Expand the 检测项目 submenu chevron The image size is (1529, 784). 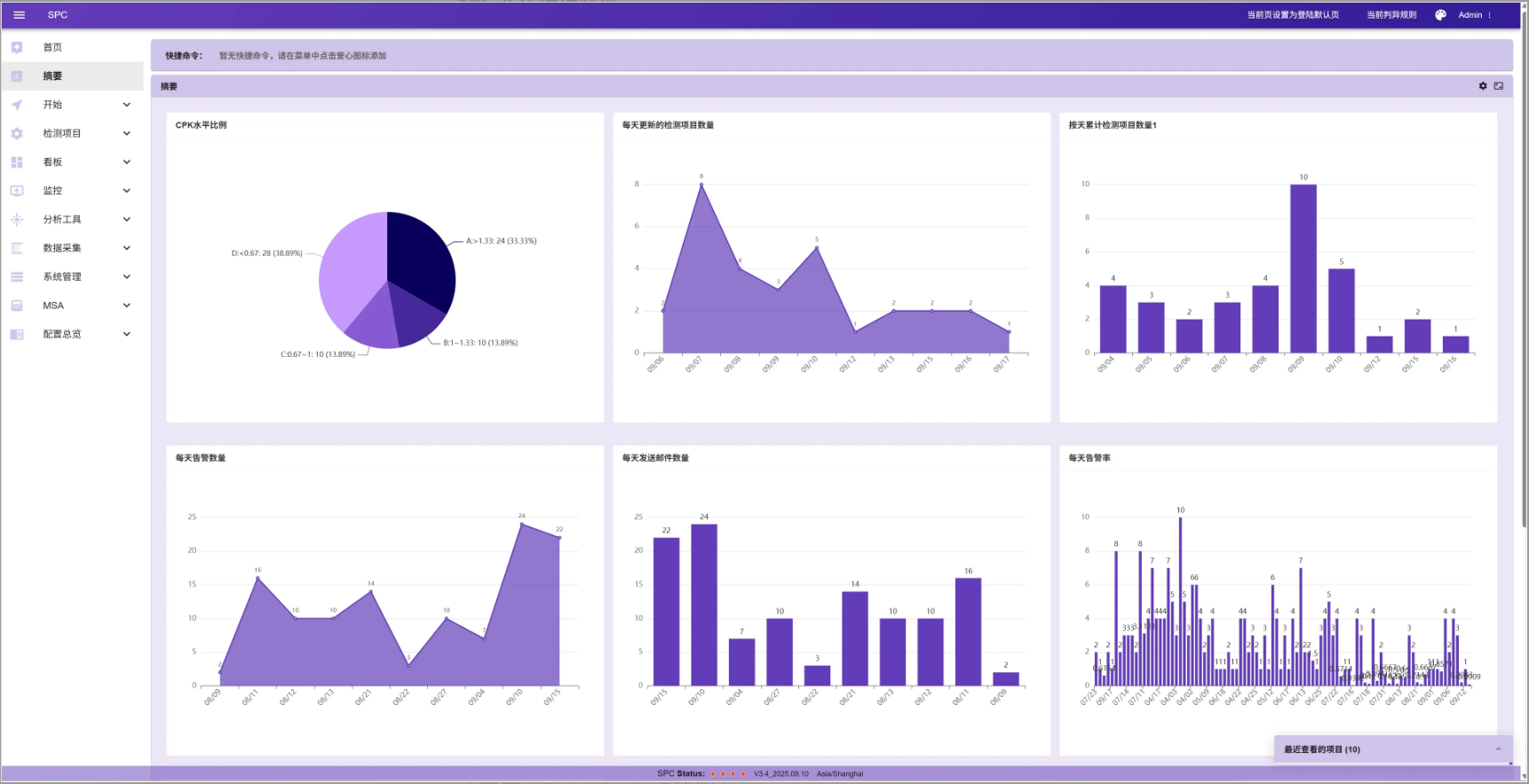click(x=127, y=133)
